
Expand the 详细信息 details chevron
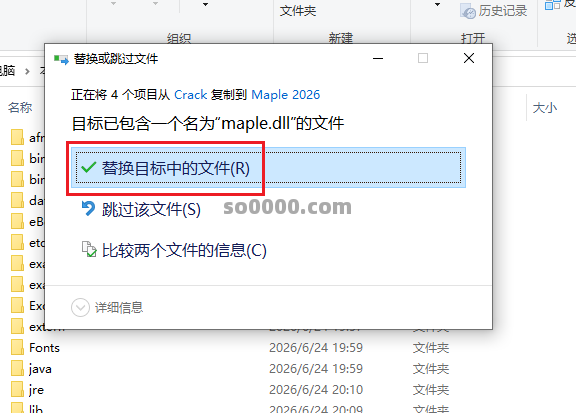(x=80, y=308)
